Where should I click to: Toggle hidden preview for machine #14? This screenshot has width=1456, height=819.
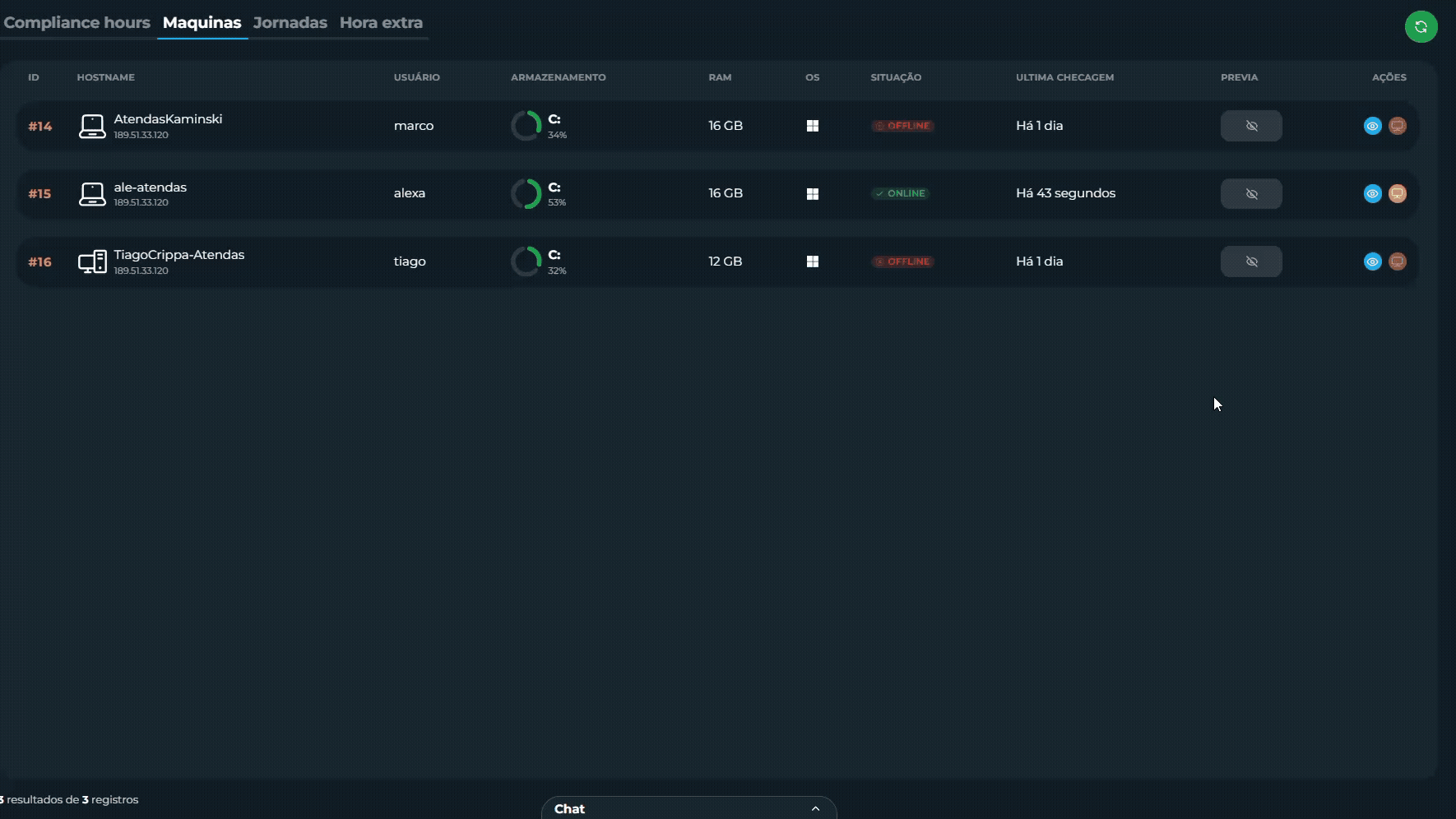point(1251,126)
